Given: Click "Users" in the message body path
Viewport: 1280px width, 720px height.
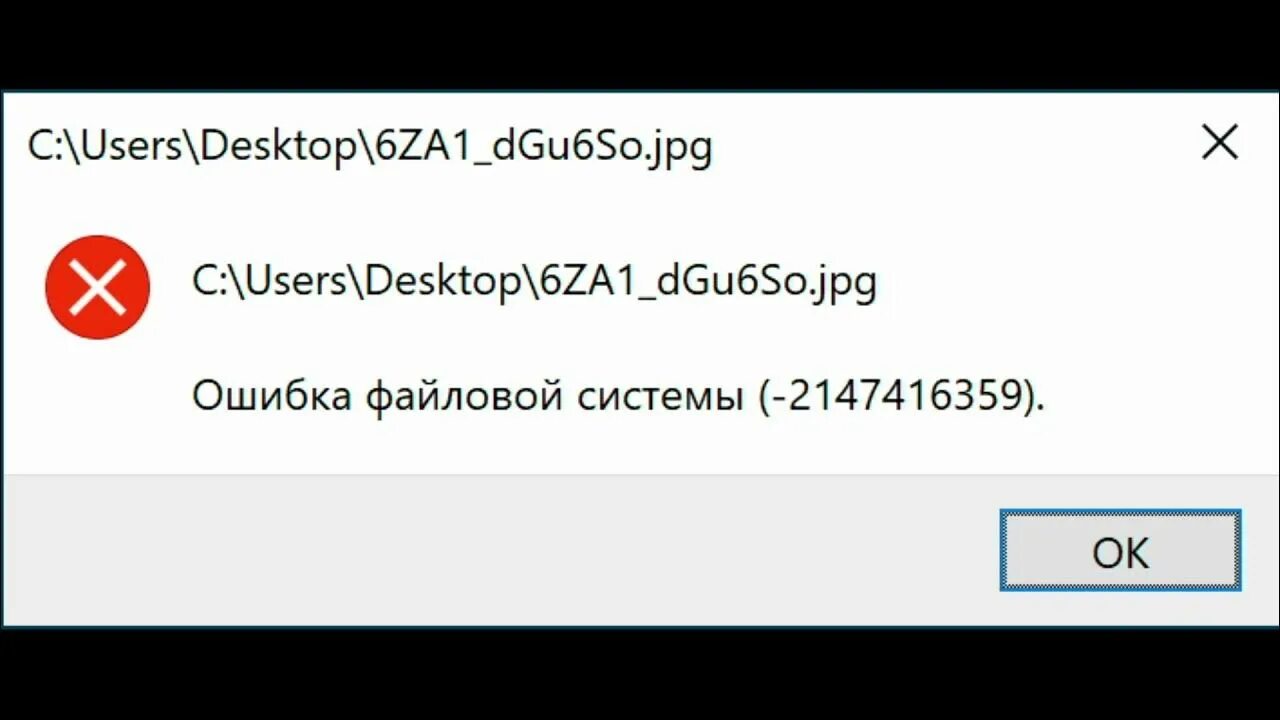Looking at the screenshot, I should click(297, 282).
